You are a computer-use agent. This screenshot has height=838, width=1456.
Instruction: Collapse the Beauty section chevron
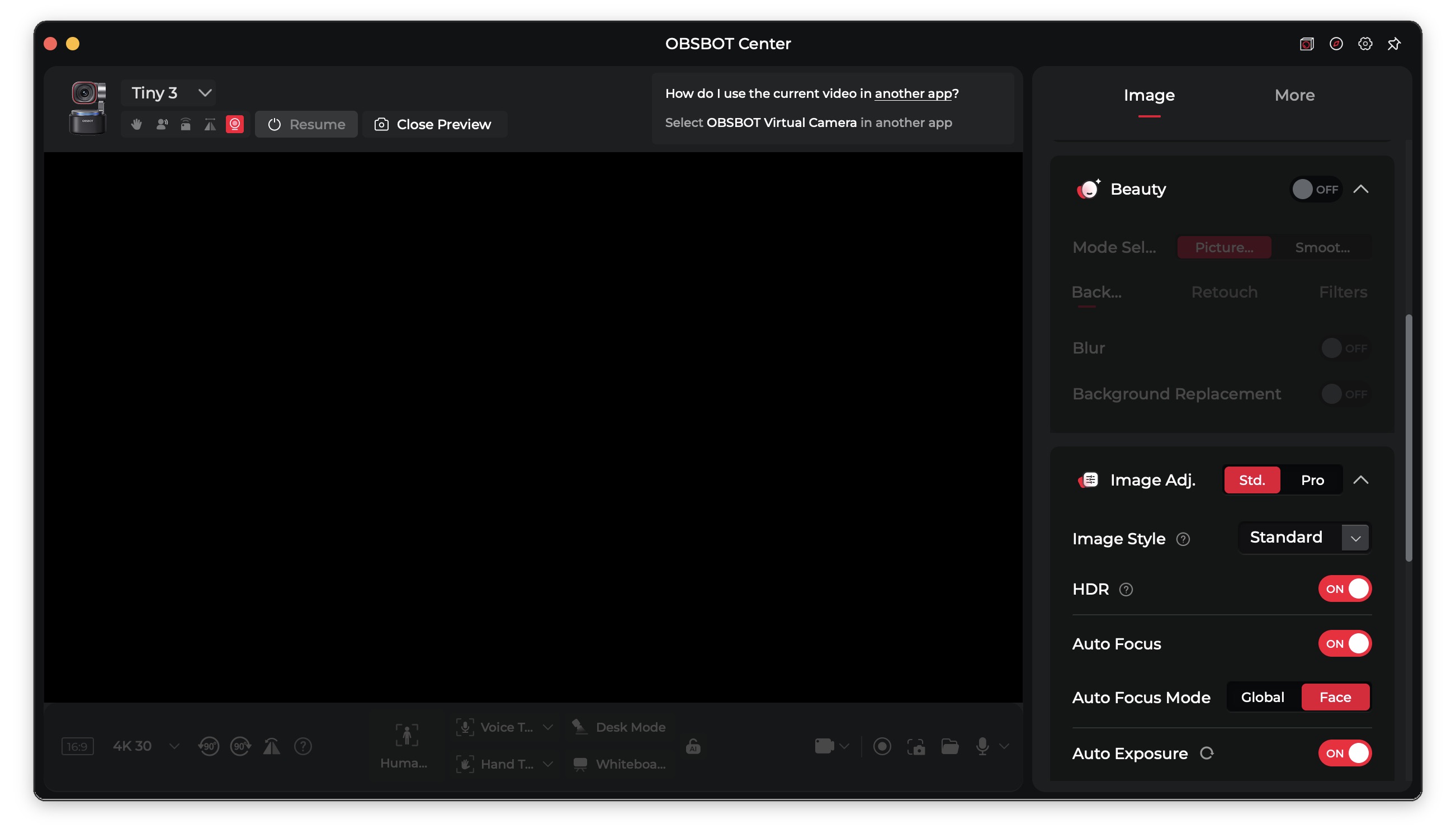(x=1360, y=189)
